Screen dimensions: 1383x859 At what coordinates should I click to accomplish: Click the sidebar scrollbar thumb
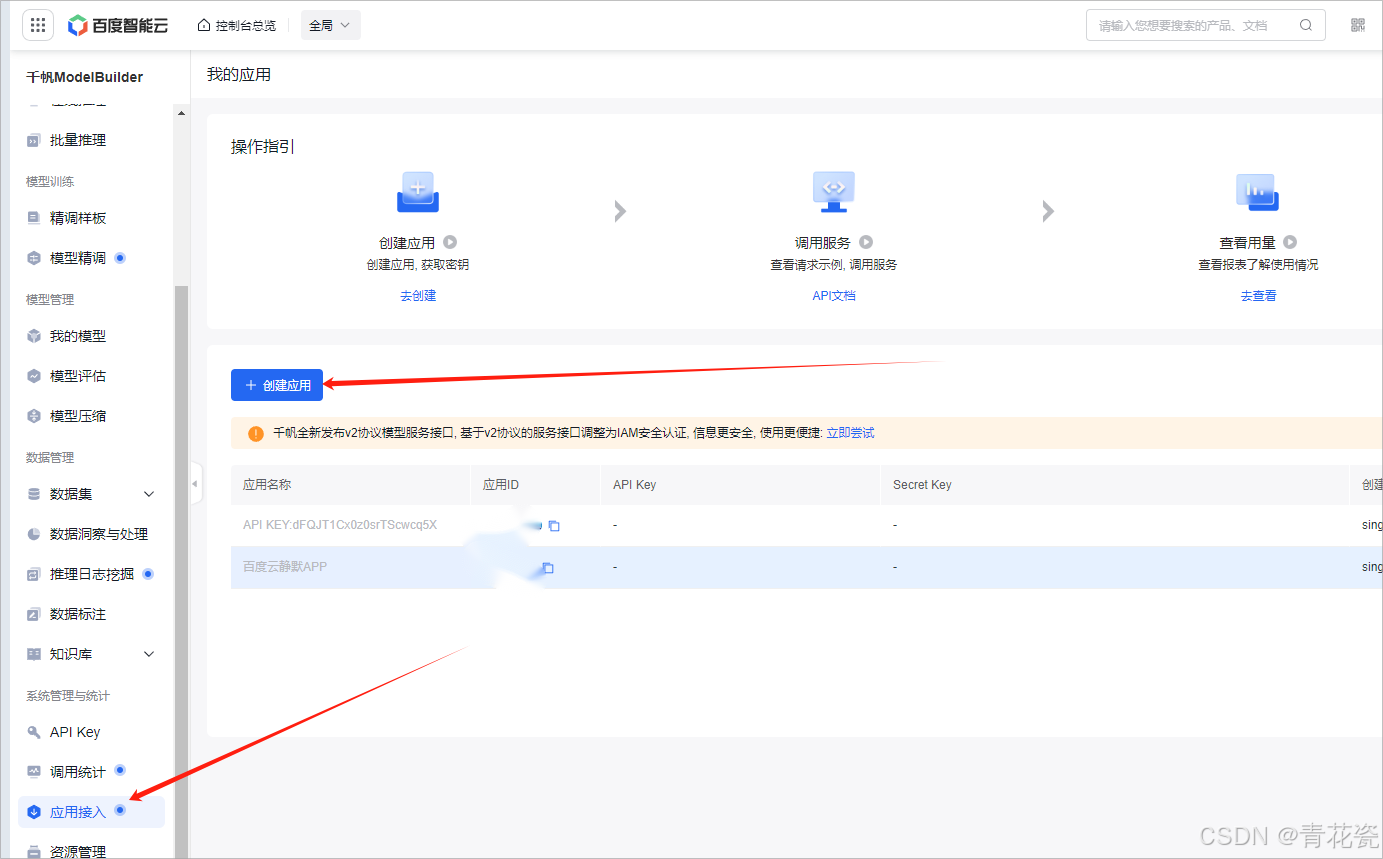tap(181, 570)
